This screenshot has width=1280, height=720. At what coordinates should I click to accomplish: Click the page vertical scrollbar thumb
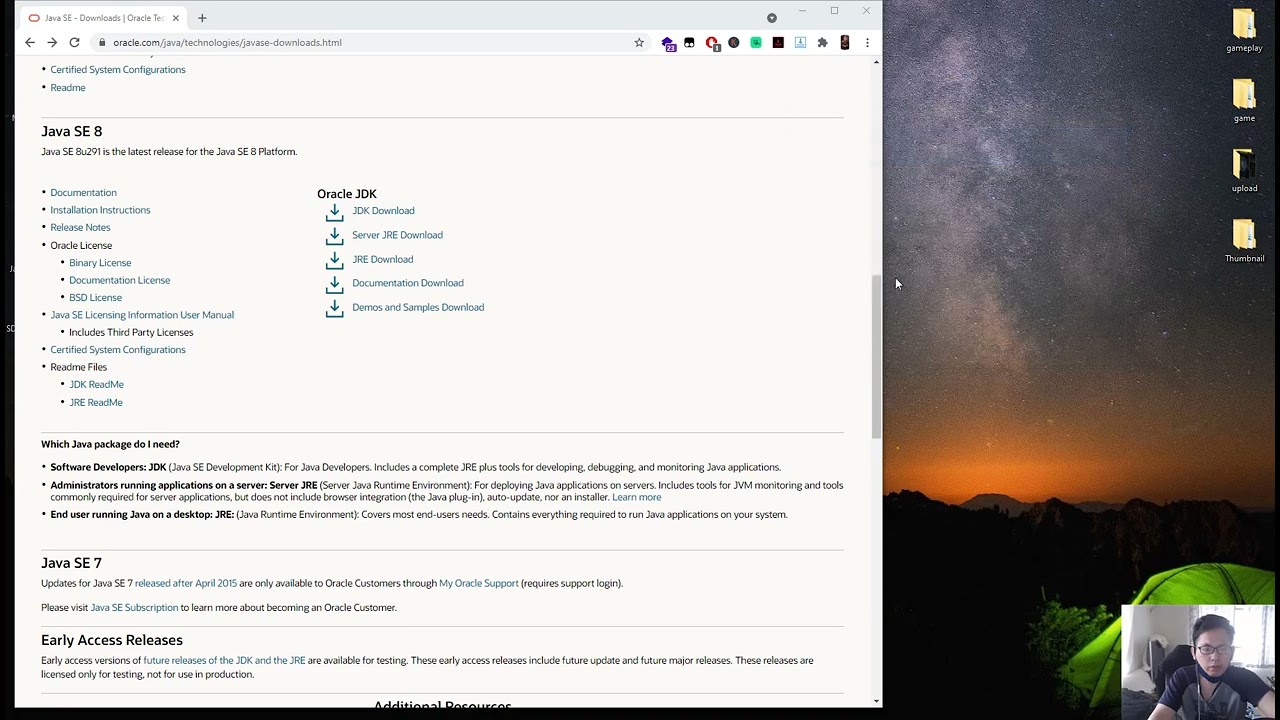tap(877, 357)
